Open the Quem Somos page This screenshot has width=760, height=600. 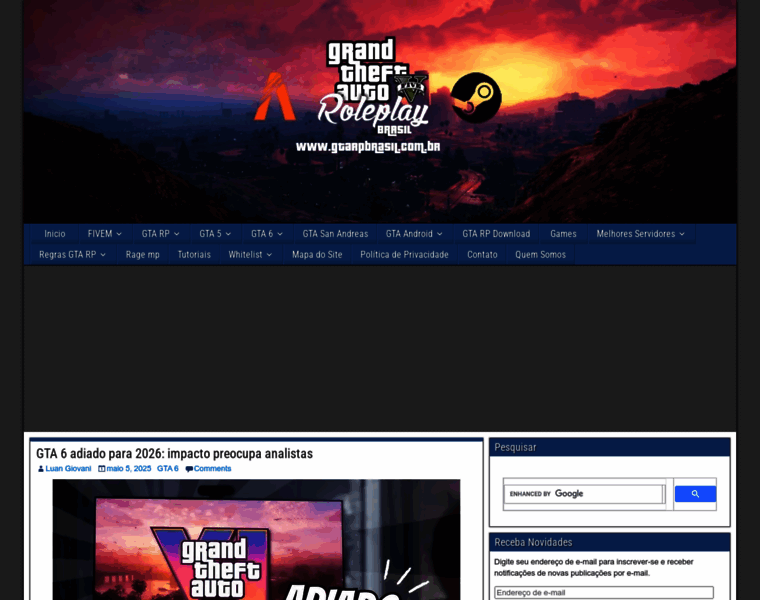[540, 254]
